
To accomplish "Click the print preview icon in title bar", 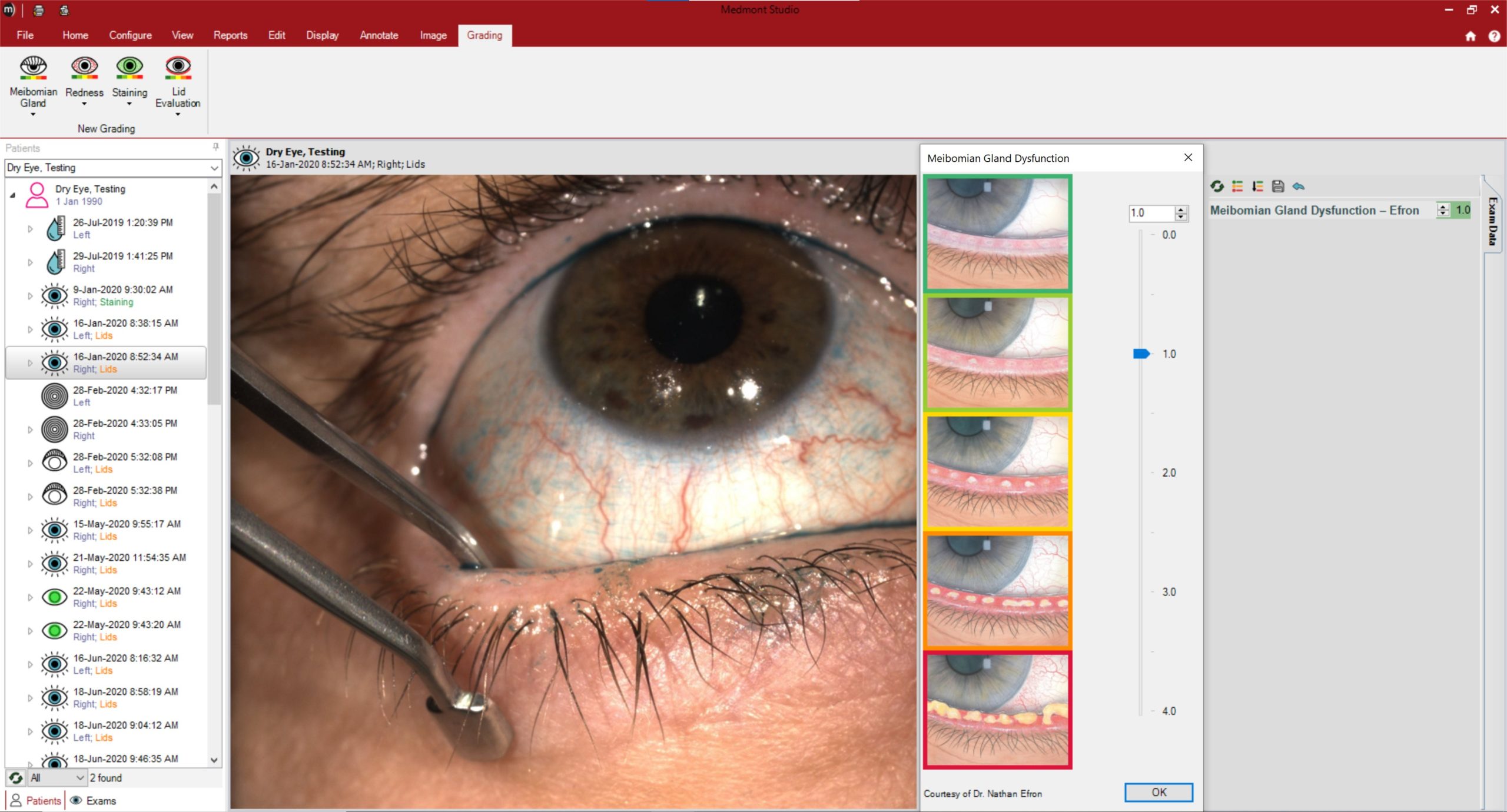I will (64, 10).
